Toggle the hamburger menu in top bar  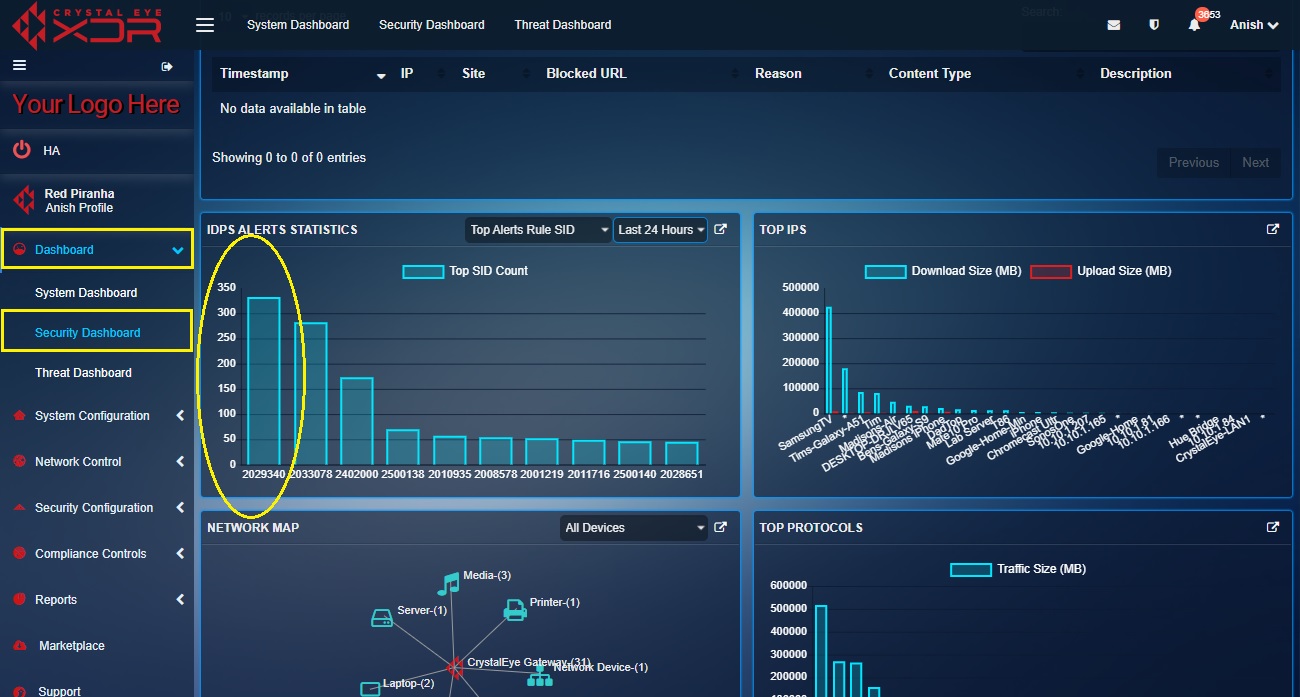(205, 25)
